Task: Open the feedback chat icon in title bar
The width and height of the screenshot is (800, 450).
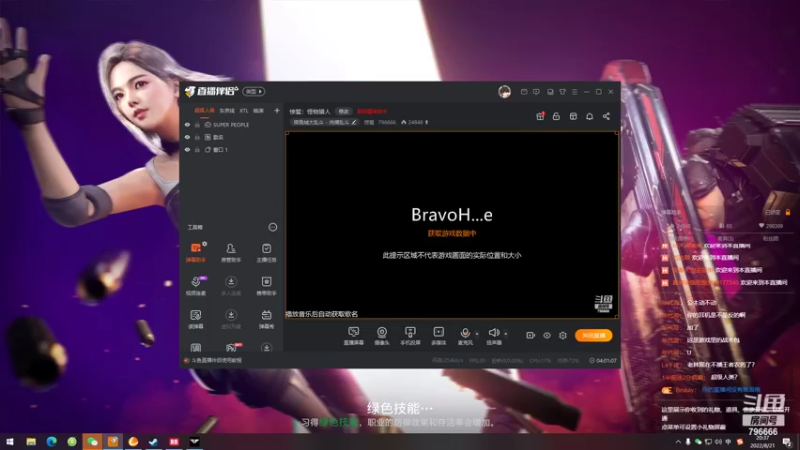Action: click(x=536, y=92)
